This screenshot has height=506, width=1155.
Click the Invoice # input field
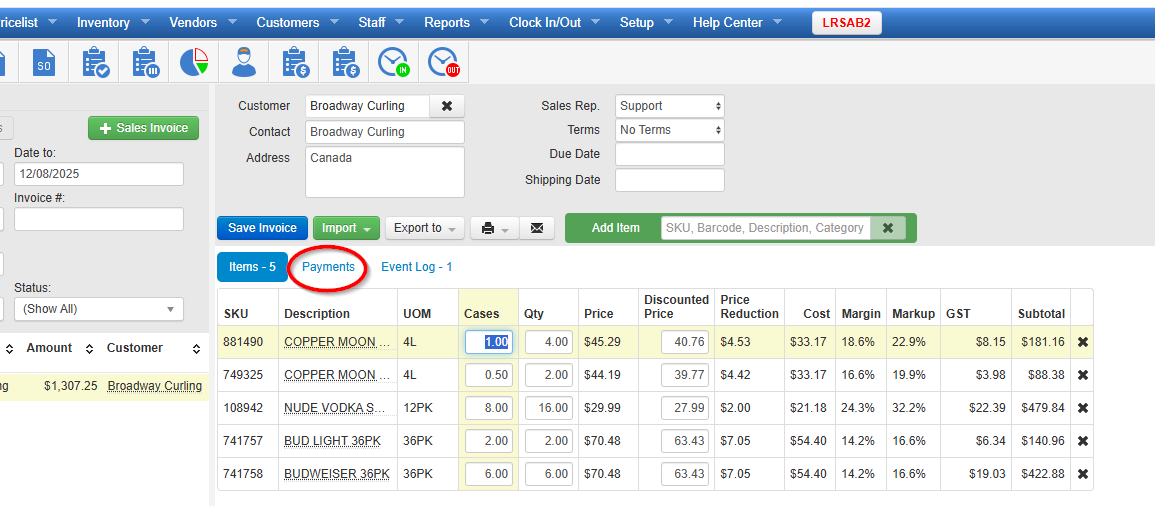(x=99, y=219)
